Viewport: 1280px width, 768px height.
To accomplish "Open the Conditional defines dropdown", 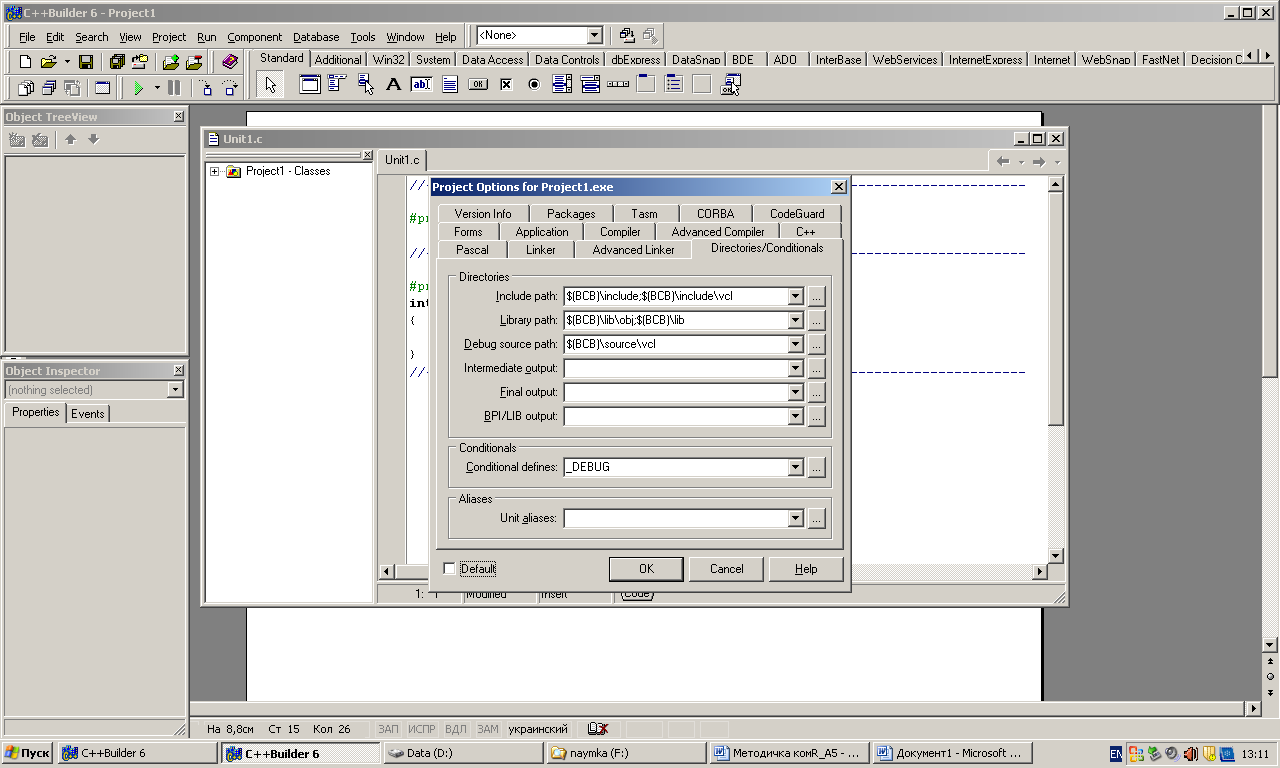I will 796,467.
